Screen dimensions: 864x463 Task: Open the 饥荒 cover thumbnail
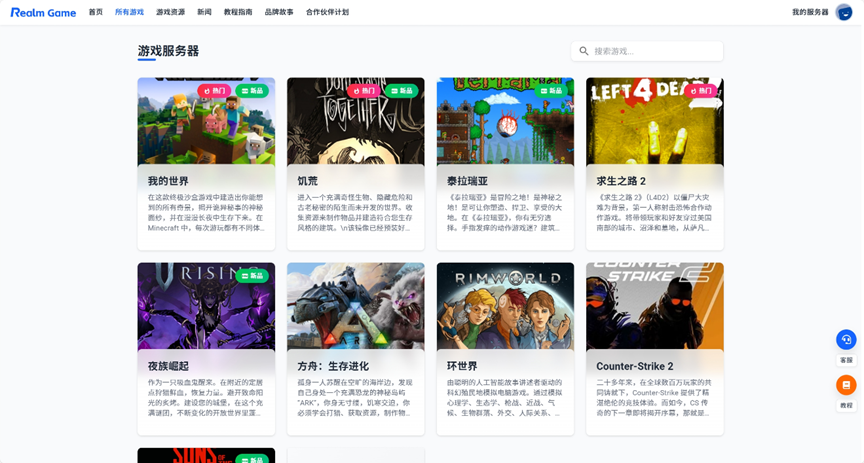[355, 121]
